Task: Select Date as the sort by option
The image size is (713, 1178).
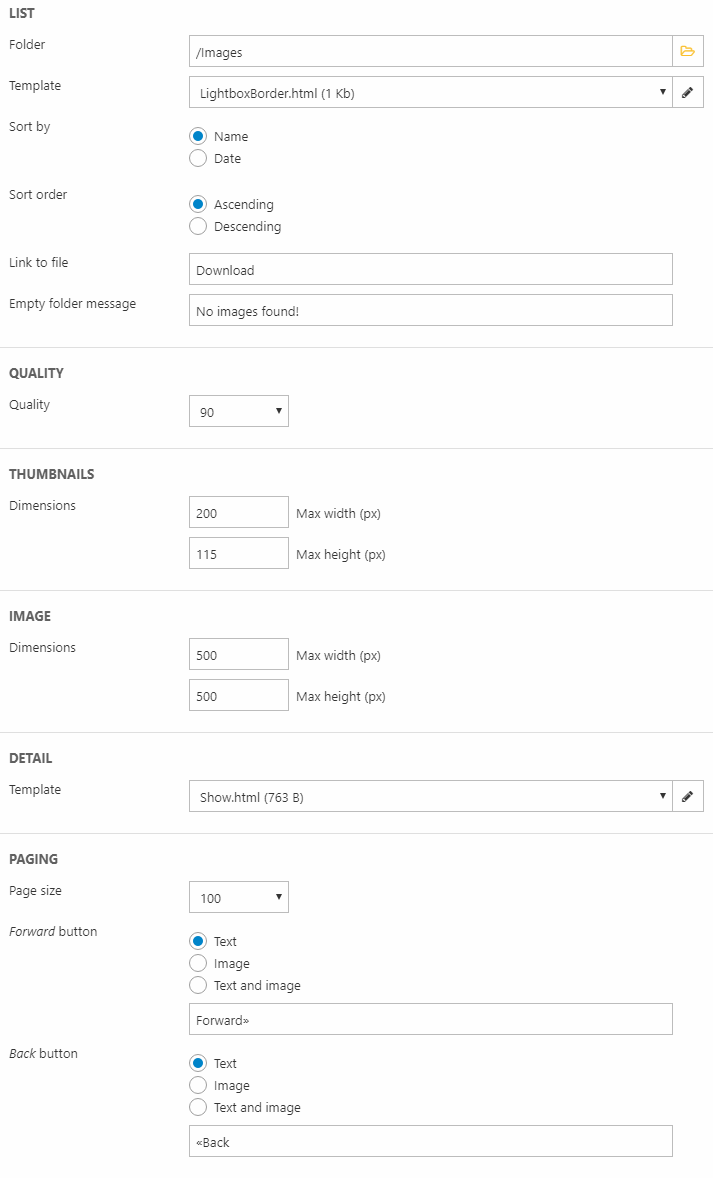Action: 198,159
